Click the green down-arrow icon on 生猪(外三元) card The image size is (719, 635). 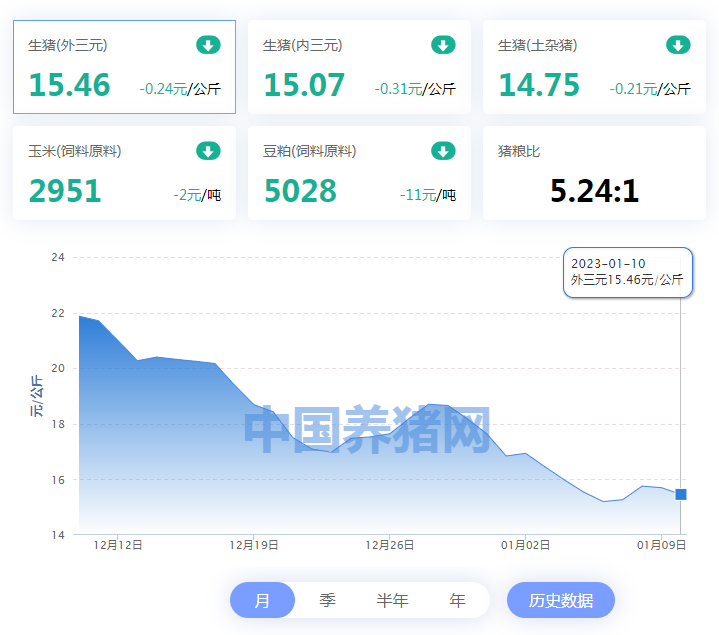click(208, 45)
